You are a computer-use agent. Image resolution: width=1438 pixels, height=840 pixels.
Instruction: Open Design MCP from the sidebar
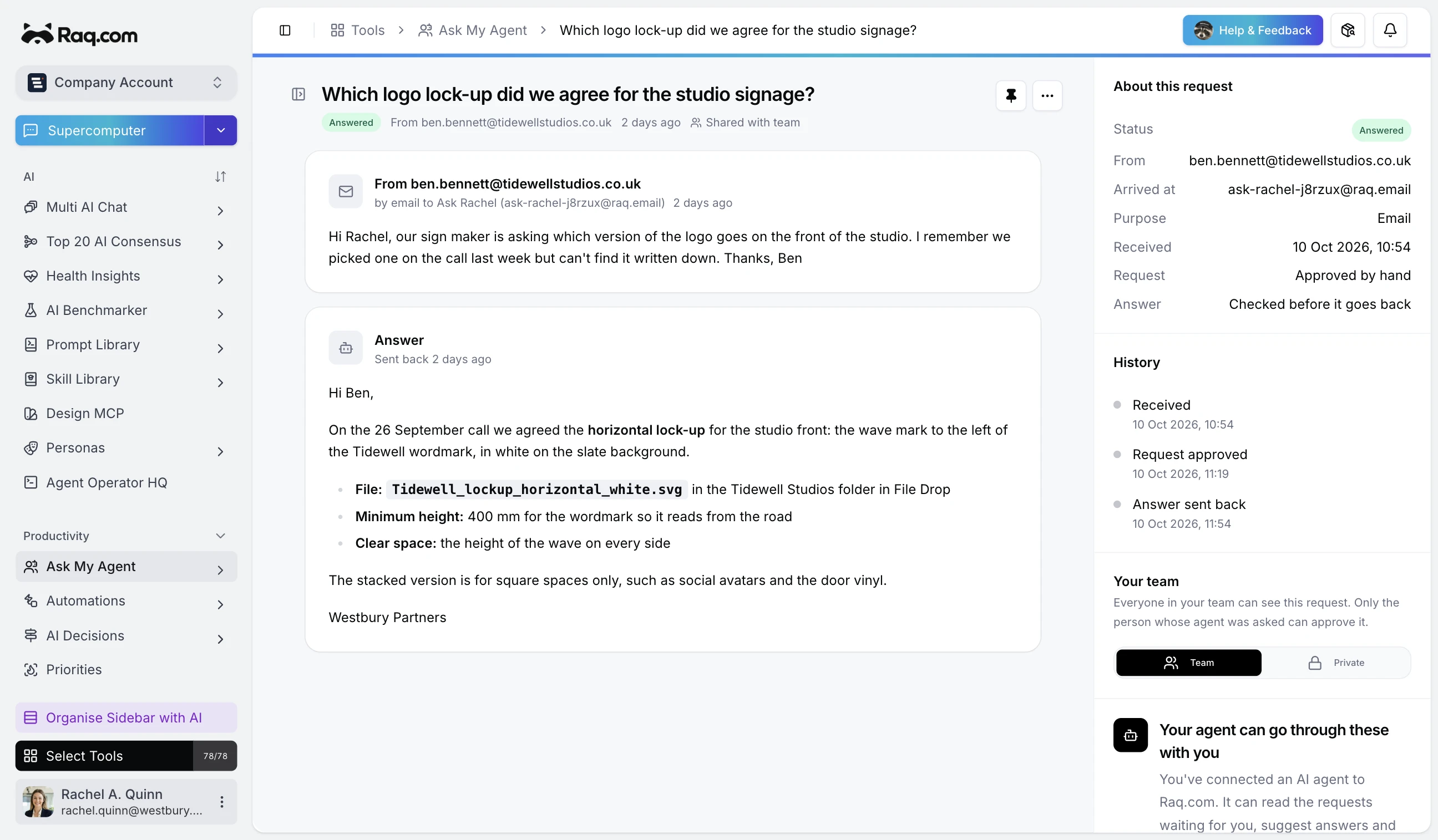tap(126, 414)
